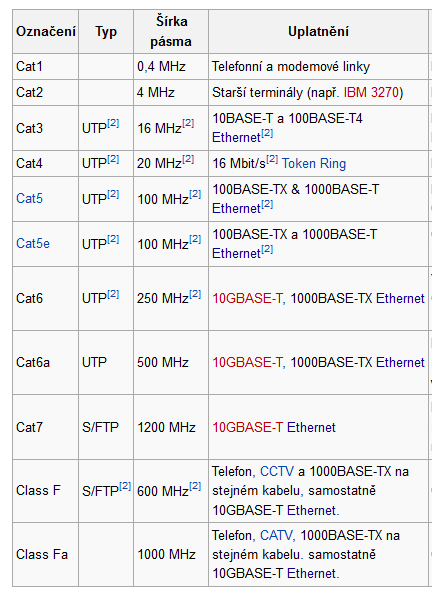Click the CCTV link in Class F row
The width and height of the screenshot is (432, 602).
click(277, 471)
